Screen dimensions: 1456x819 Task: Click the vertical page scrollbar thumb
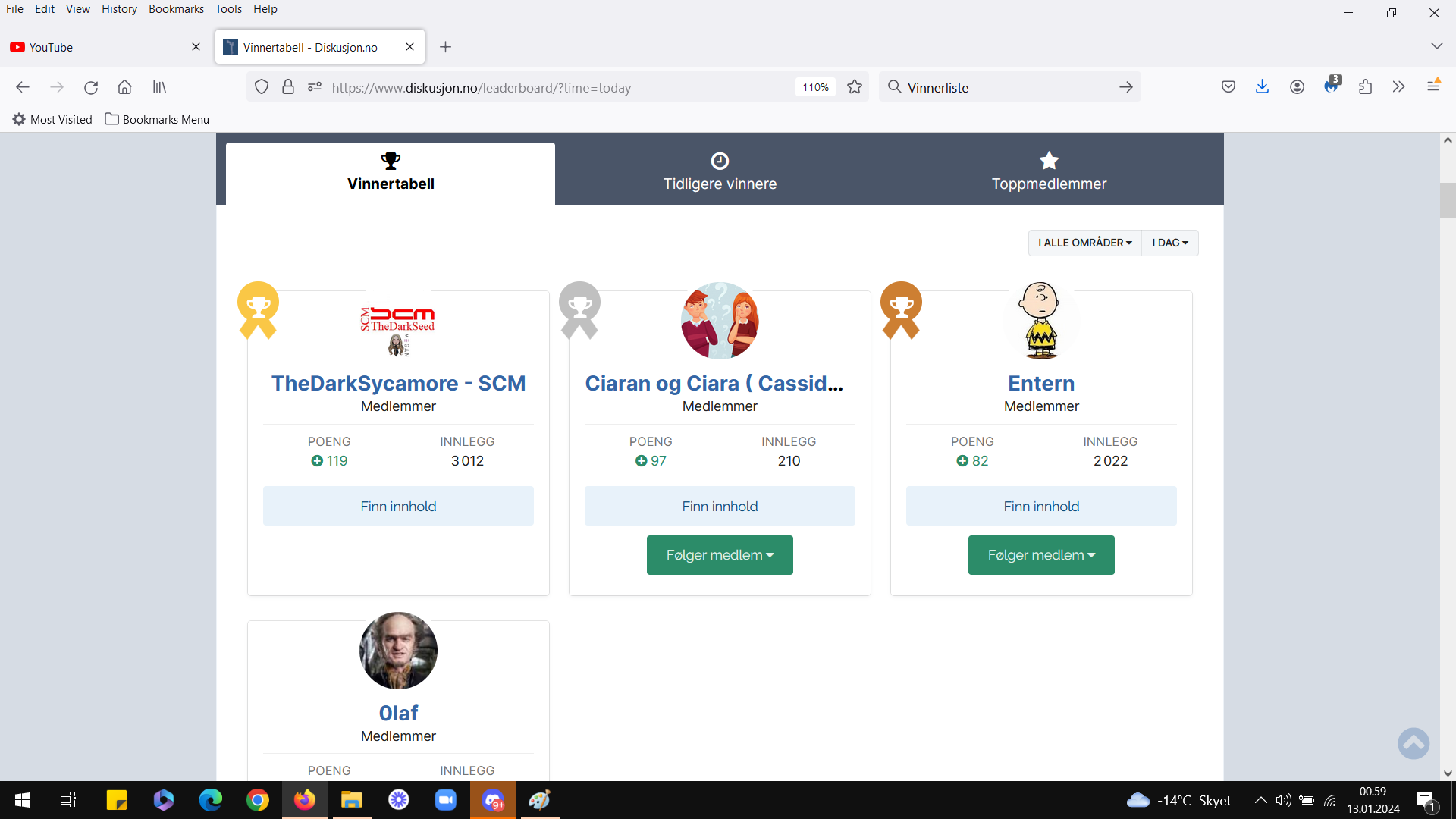pyautogui.click(x=1448, y=200)
